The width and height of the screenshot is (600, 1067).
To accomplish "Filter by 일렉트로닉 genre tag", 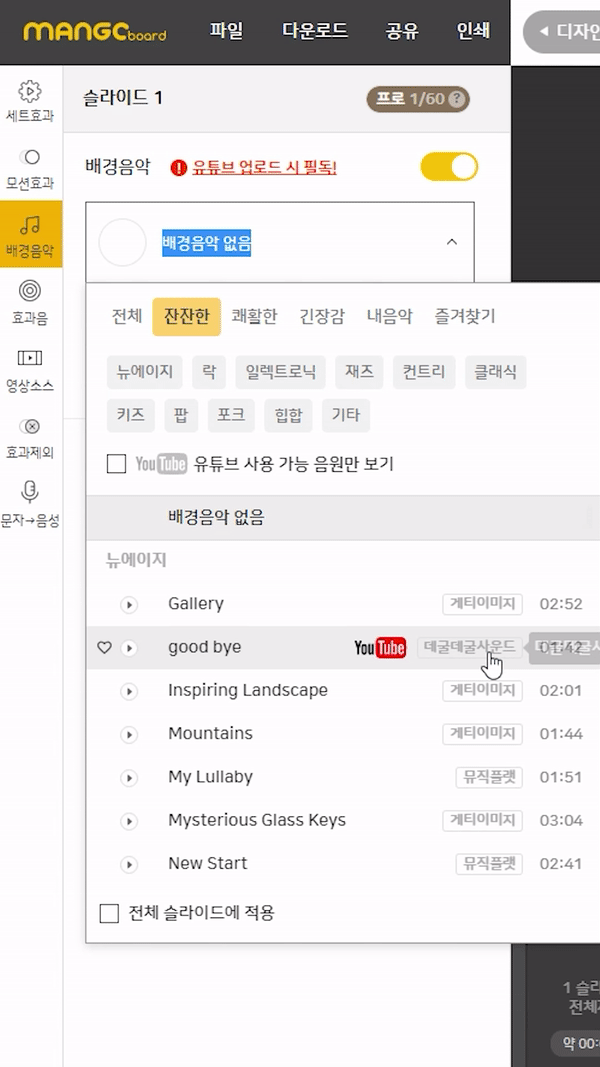I will click(x=281, y=372).
